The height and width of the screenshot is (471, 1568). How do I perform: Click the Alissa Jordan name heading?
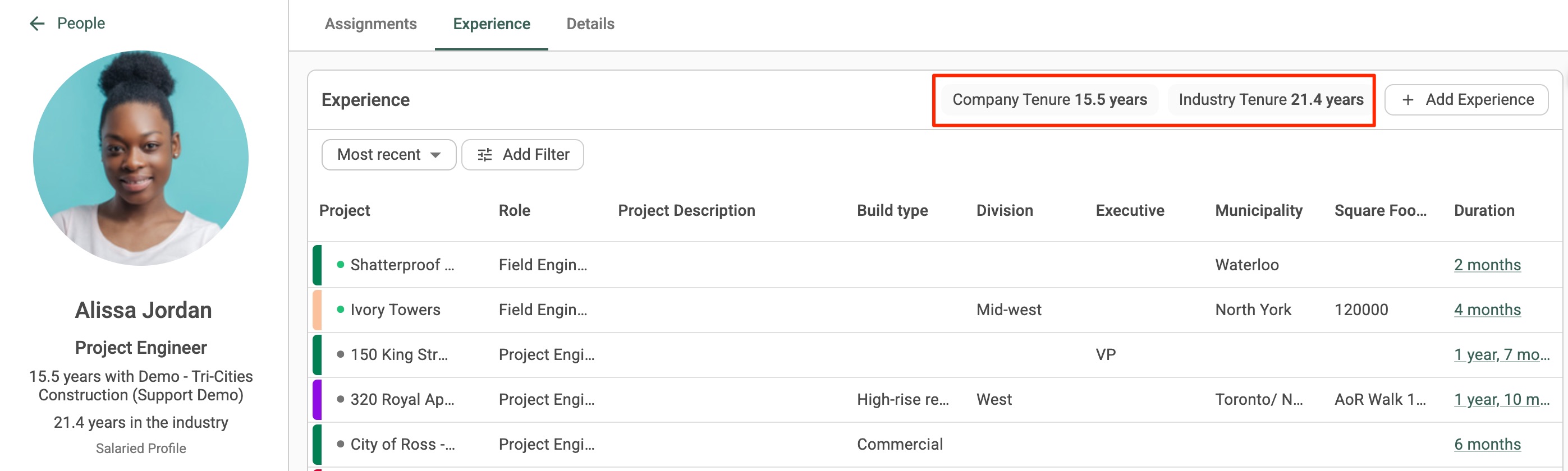click(x=143, y=310)
